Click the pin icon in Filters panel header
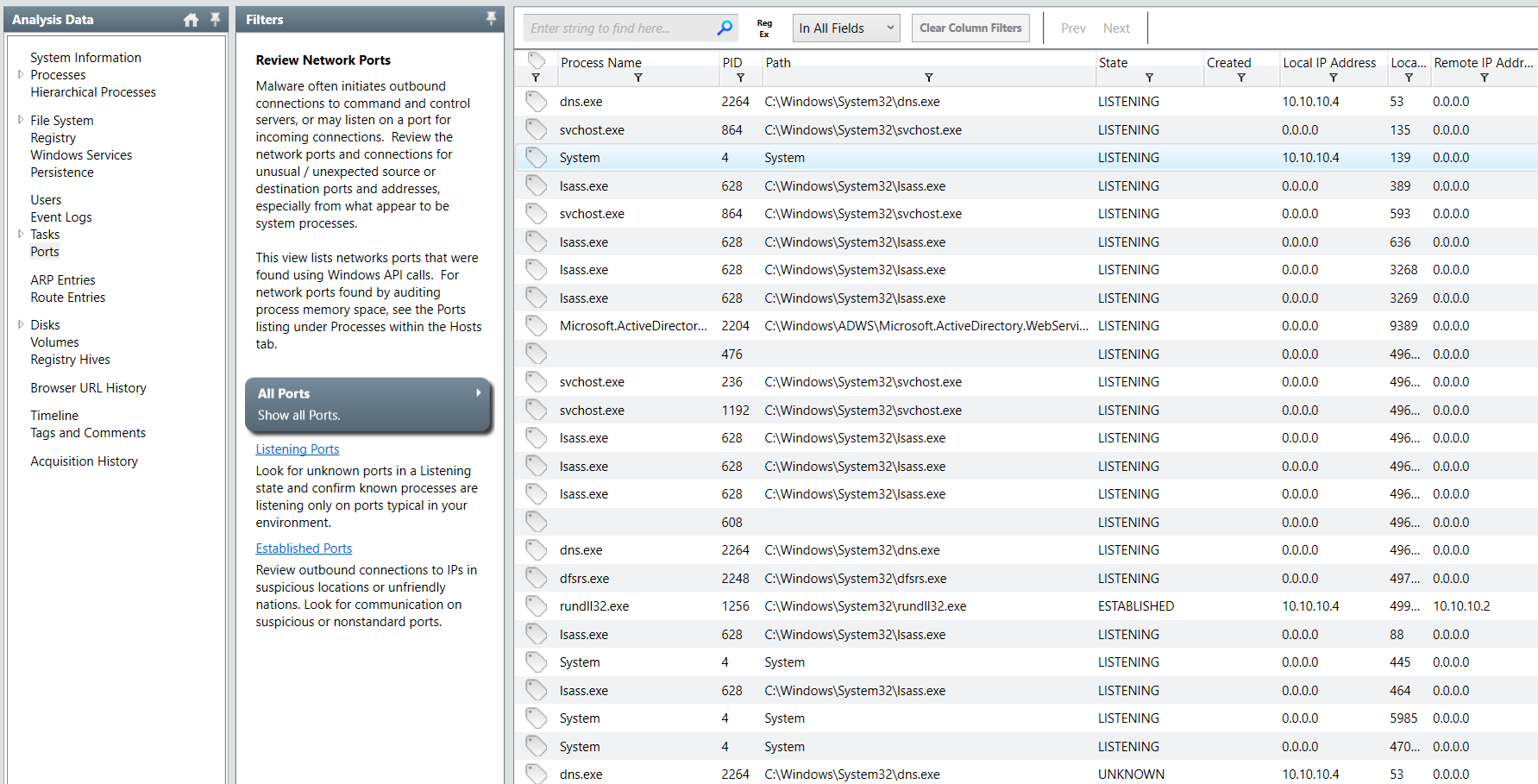The image size is (1538, 784). click(x=491, y=18)
